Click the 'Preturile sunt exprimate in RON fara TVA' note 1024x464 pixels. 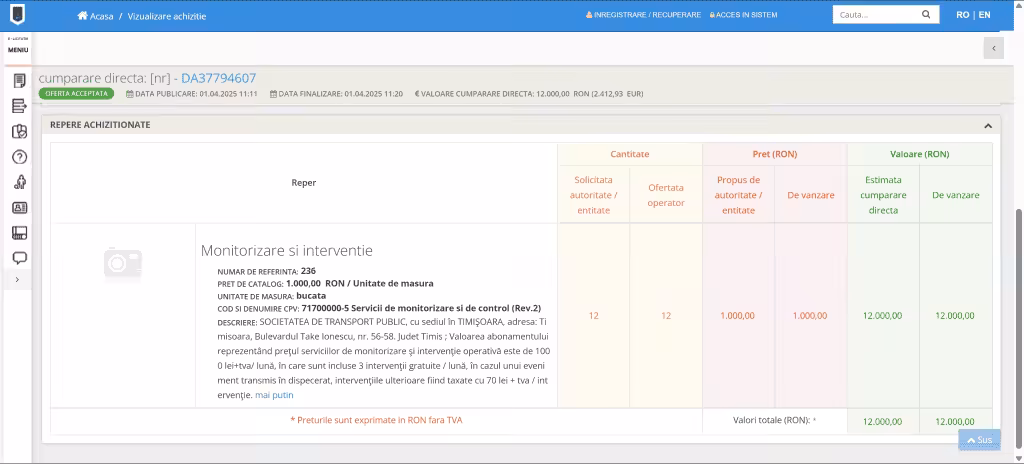[x=376, y=420]
